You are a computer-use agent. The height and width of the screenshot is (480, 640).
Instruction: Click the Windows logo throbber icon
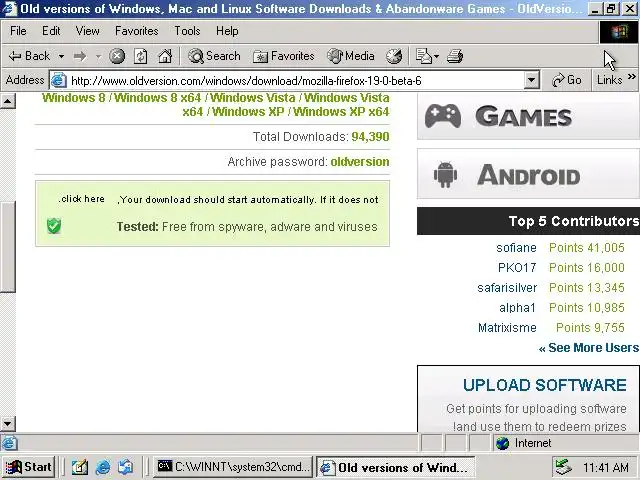tap(619, 32)
